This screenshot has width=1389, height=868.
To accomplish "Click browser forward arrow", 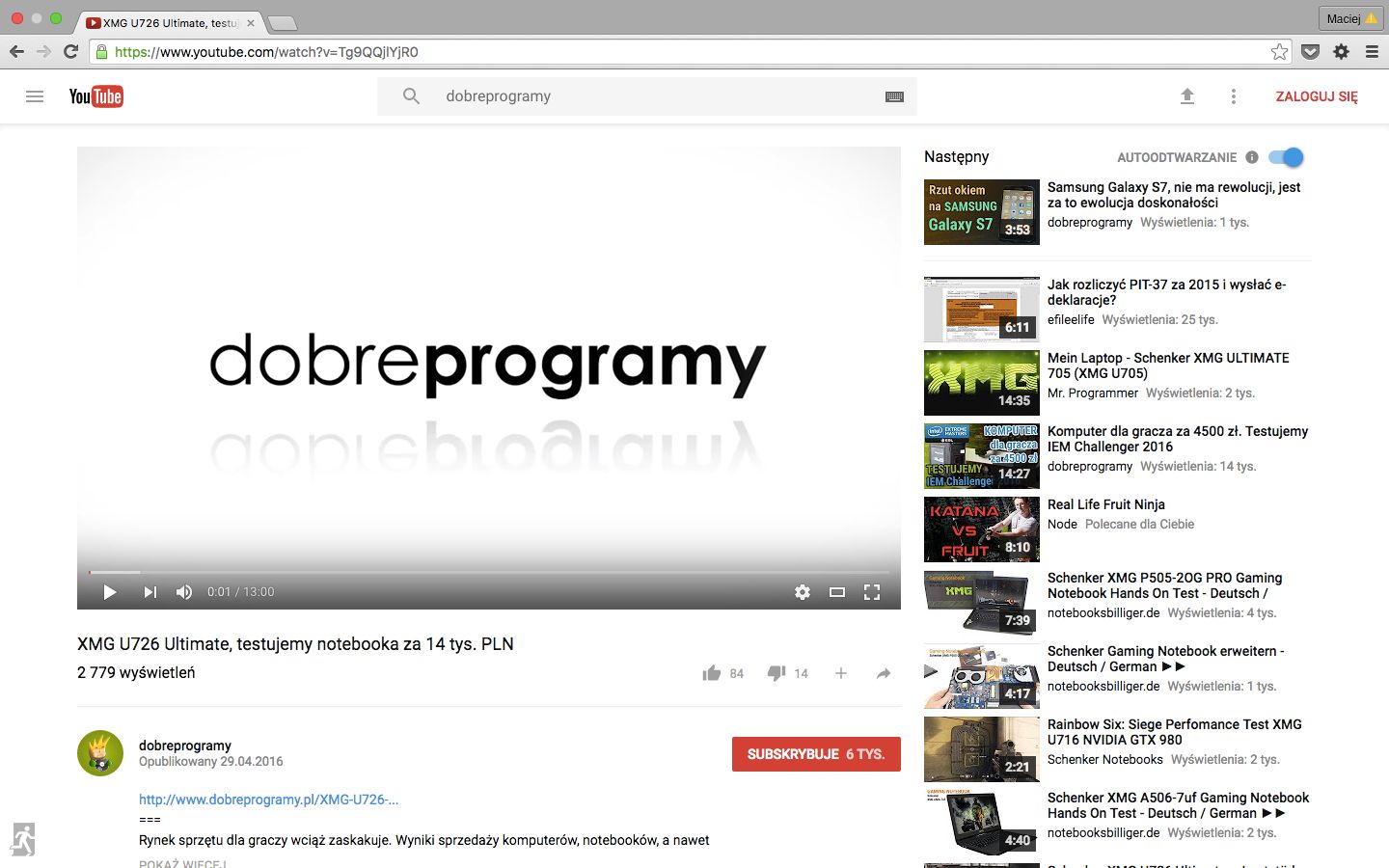I will click(x=43, y=51).
